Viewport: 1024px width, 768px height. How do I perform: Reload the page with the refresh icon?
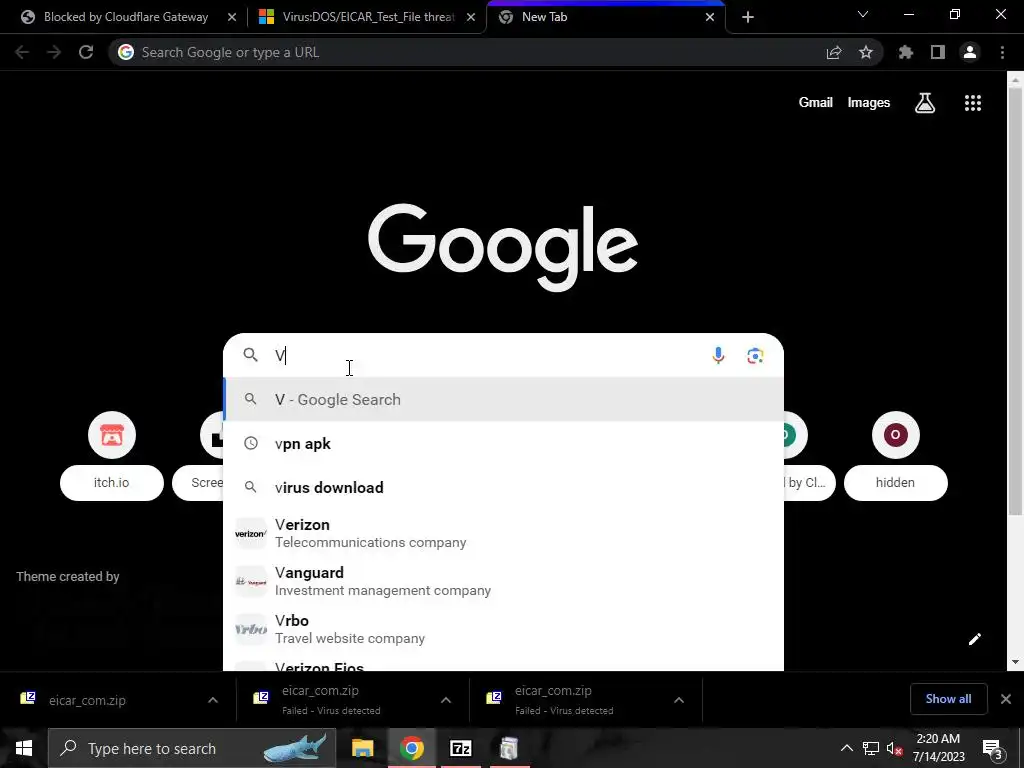[86, 52]
